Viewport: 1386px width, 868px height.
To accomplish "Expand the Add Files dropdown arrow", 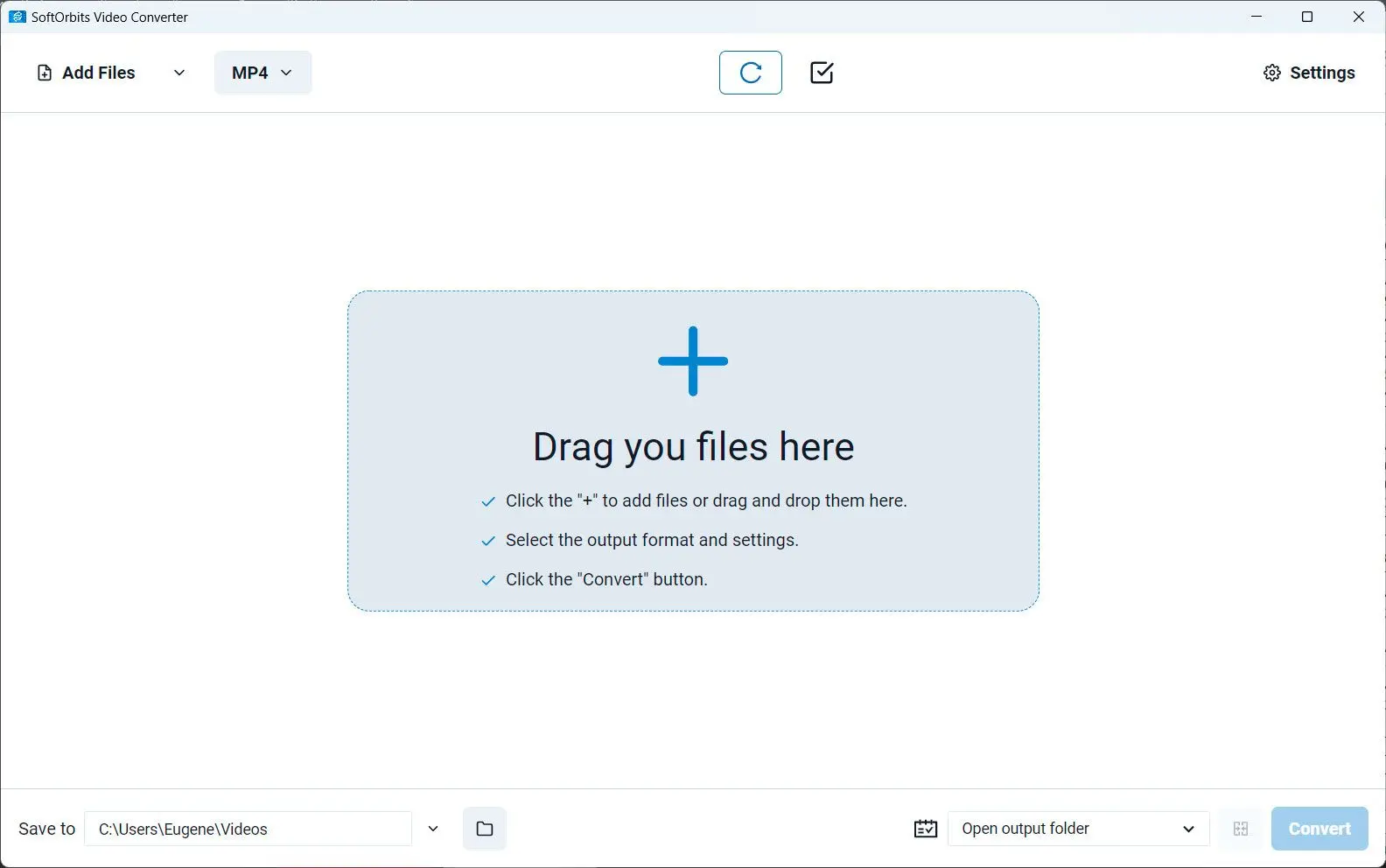I will point(179,73).
